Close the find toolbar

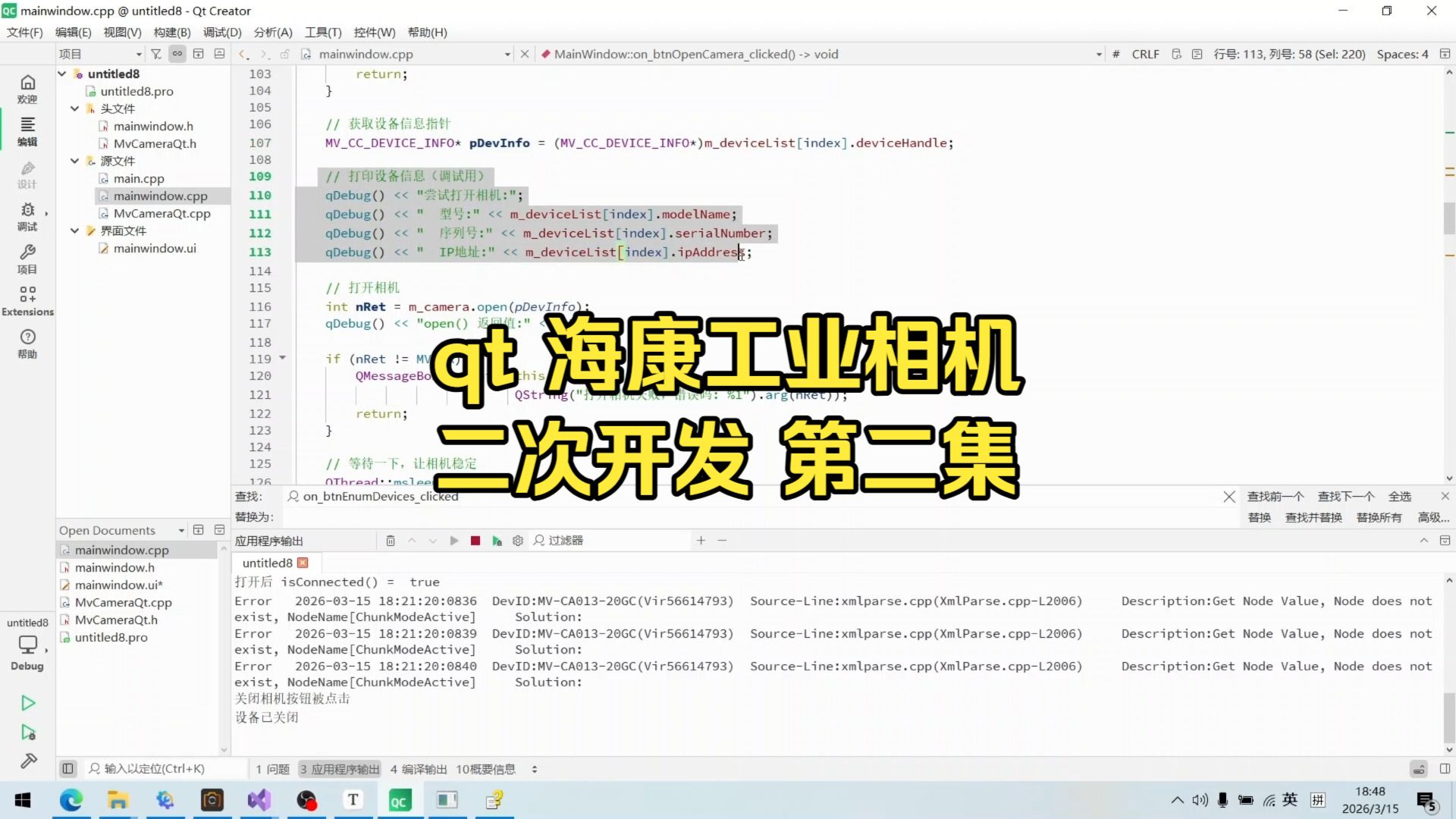[x=1445, y=496]
